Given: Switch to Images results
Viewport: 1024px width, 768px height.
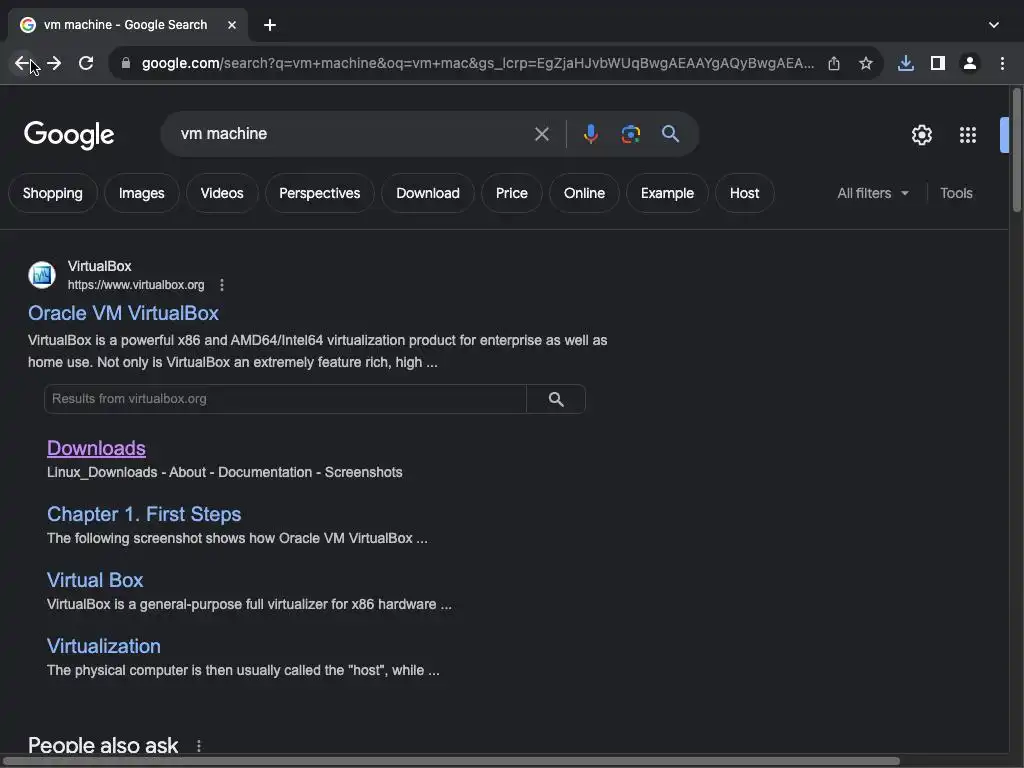Looking at the screenshot, I should click(x=142, y=193).
